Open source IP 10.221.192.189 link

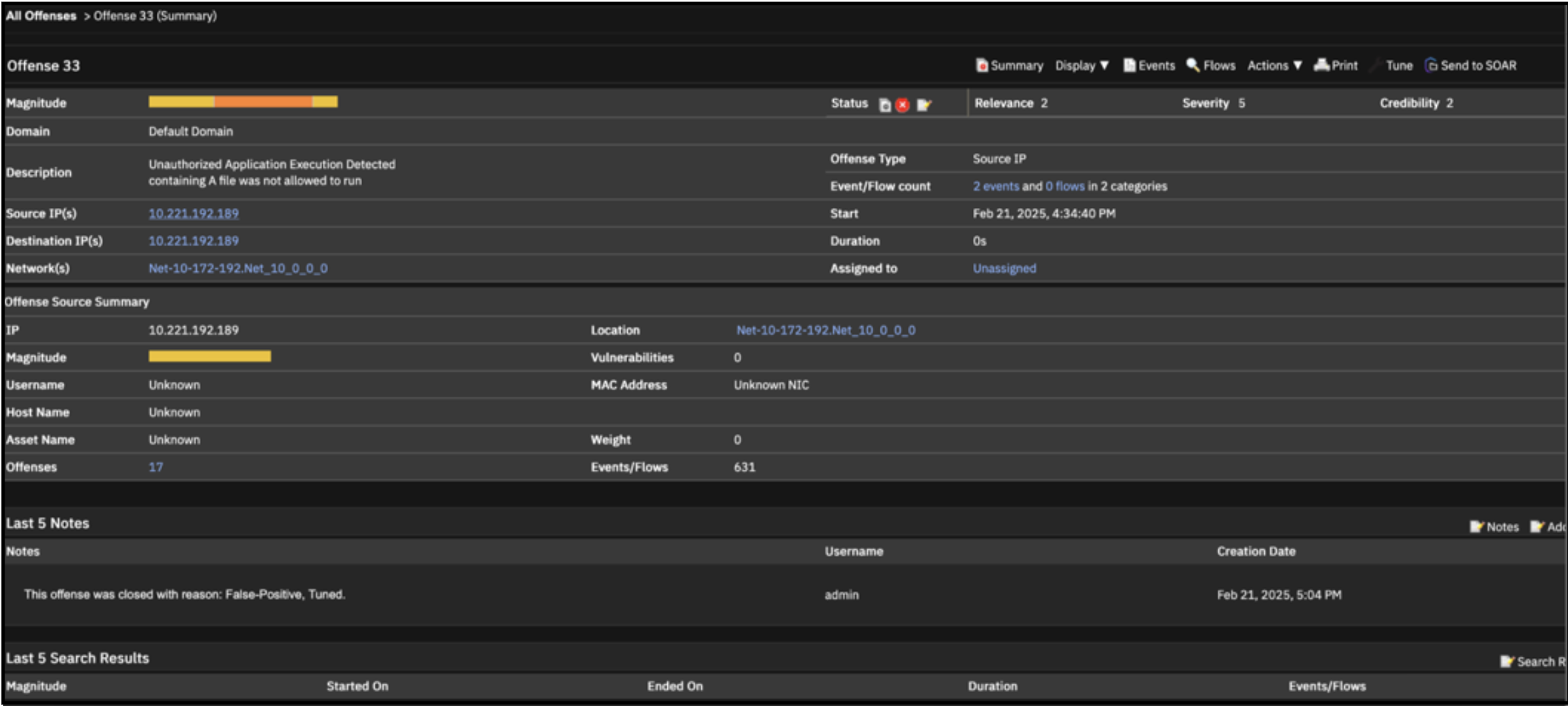coord(194,213)
